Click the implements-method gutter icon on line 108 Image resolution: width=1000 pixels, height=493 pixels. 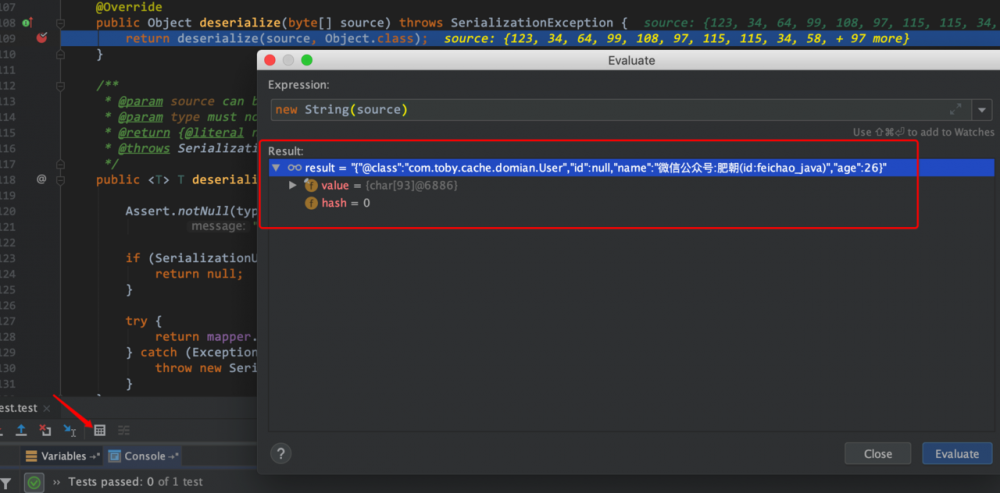pos(27,23)
